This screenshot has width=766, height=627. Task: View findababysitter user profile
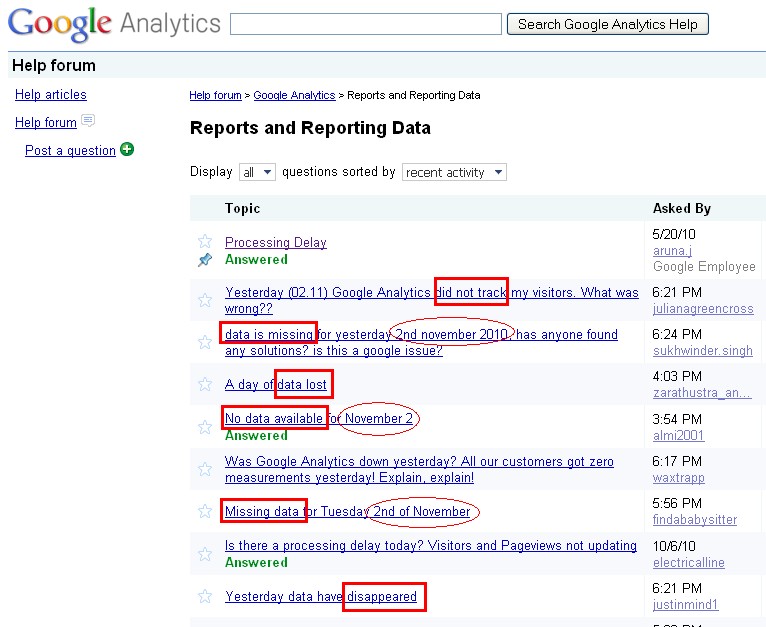[695, 519]
